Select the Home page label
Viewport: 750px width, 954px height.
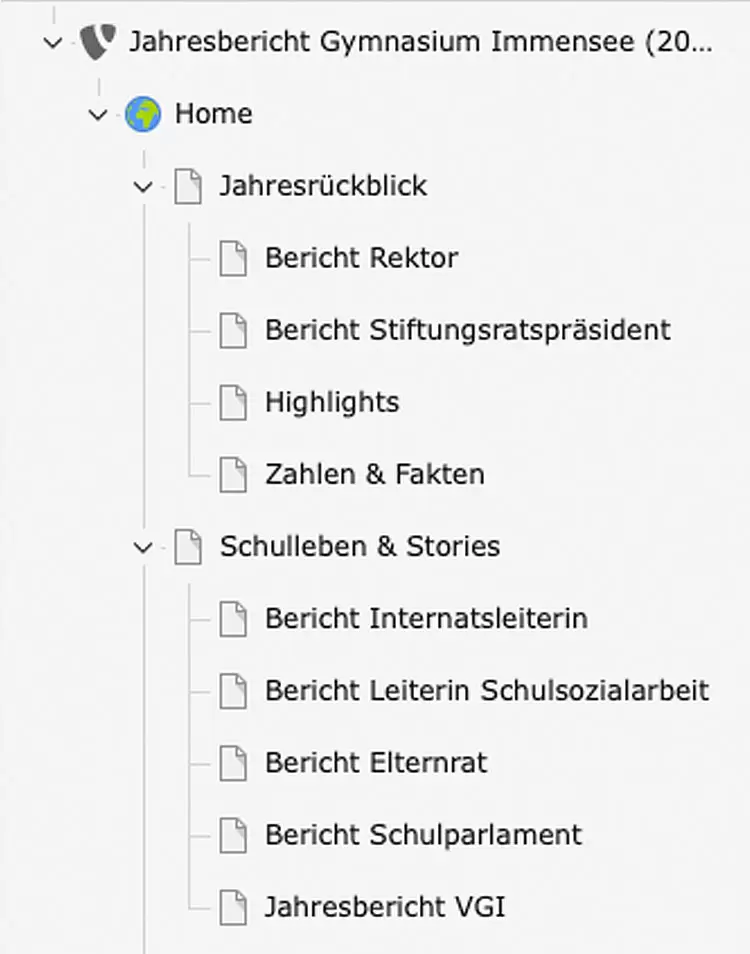pos(214,114)
